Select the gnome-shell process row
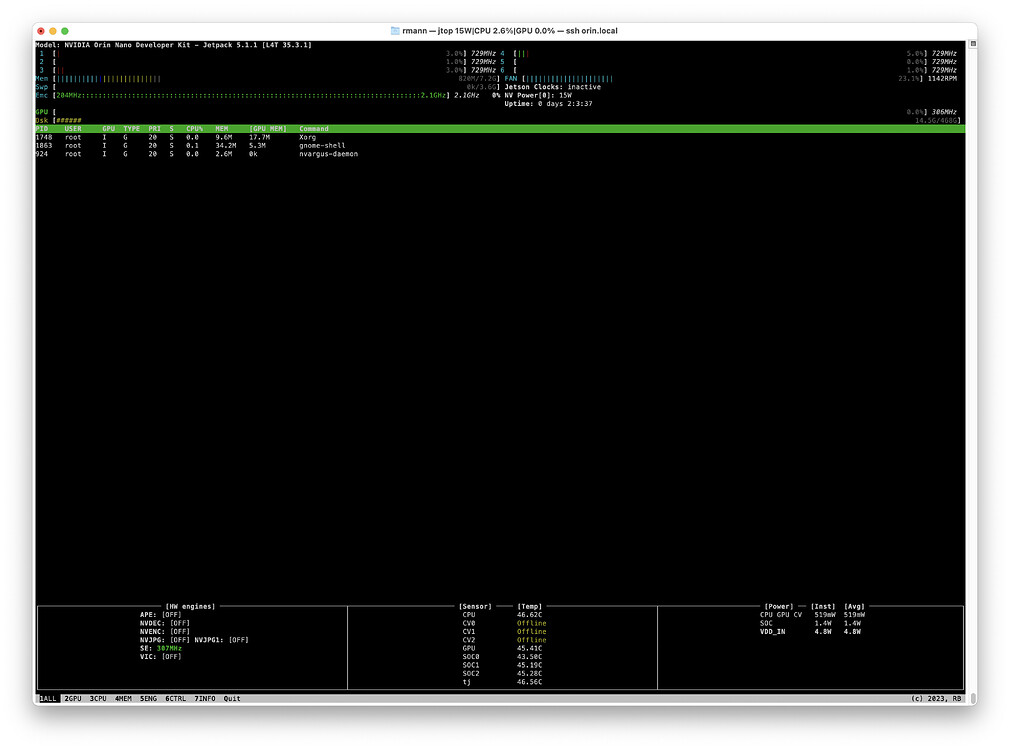This screenshot has width=1011, height=750. [200, 145]
